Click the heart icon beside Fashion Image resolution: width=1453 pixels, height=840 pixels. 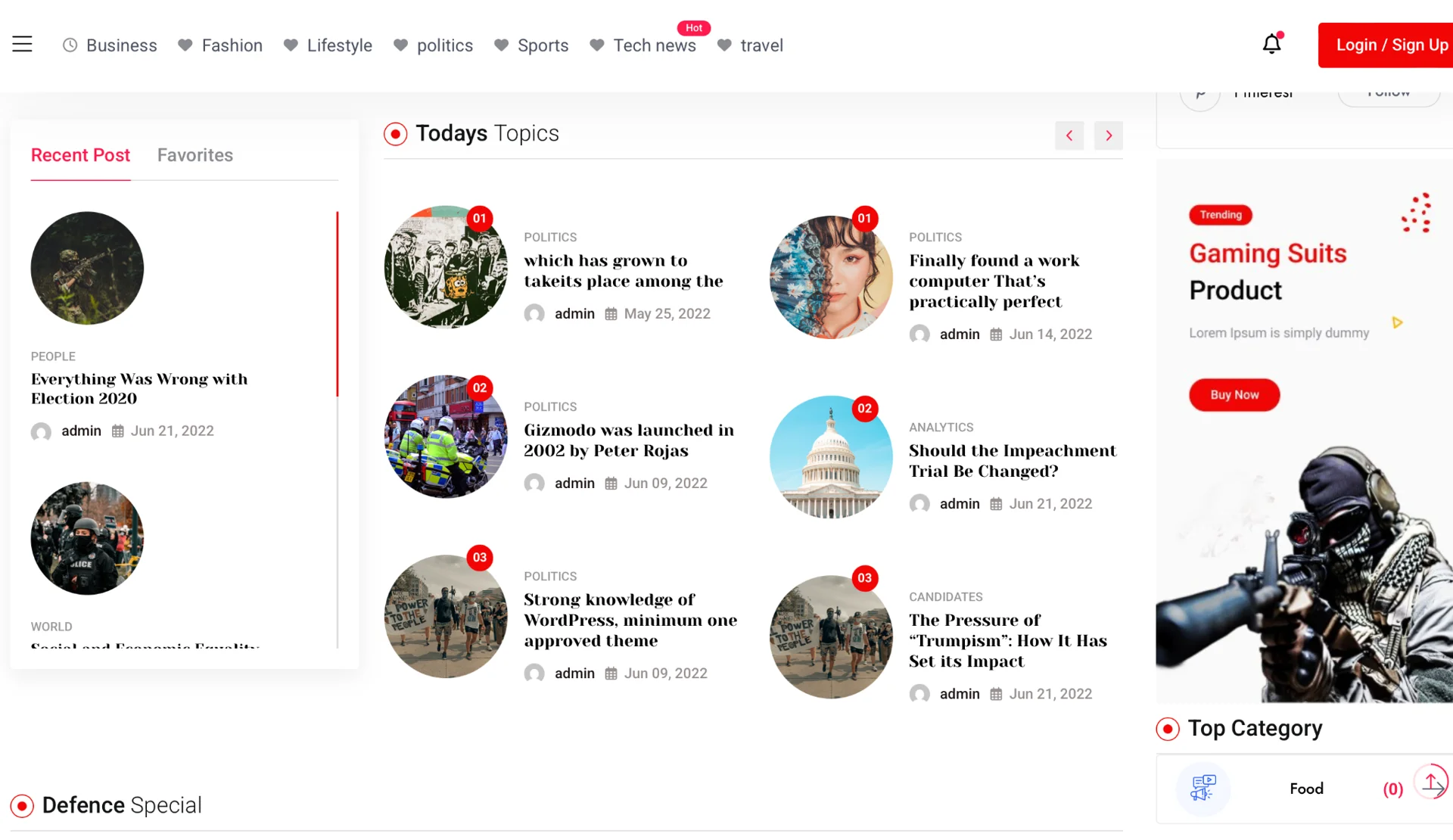[x=185, y=45]
